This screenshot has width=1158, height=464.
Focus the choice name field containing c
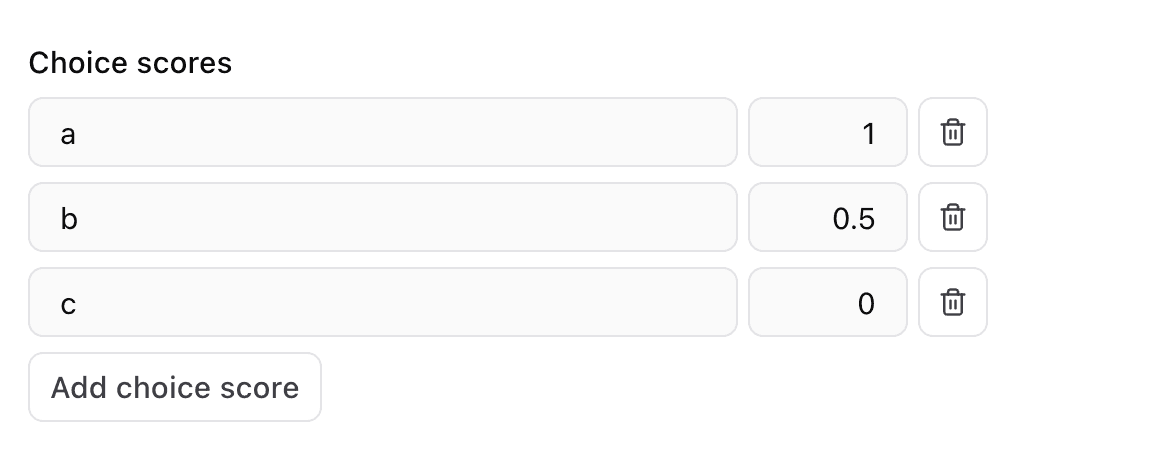click(382, 302)
